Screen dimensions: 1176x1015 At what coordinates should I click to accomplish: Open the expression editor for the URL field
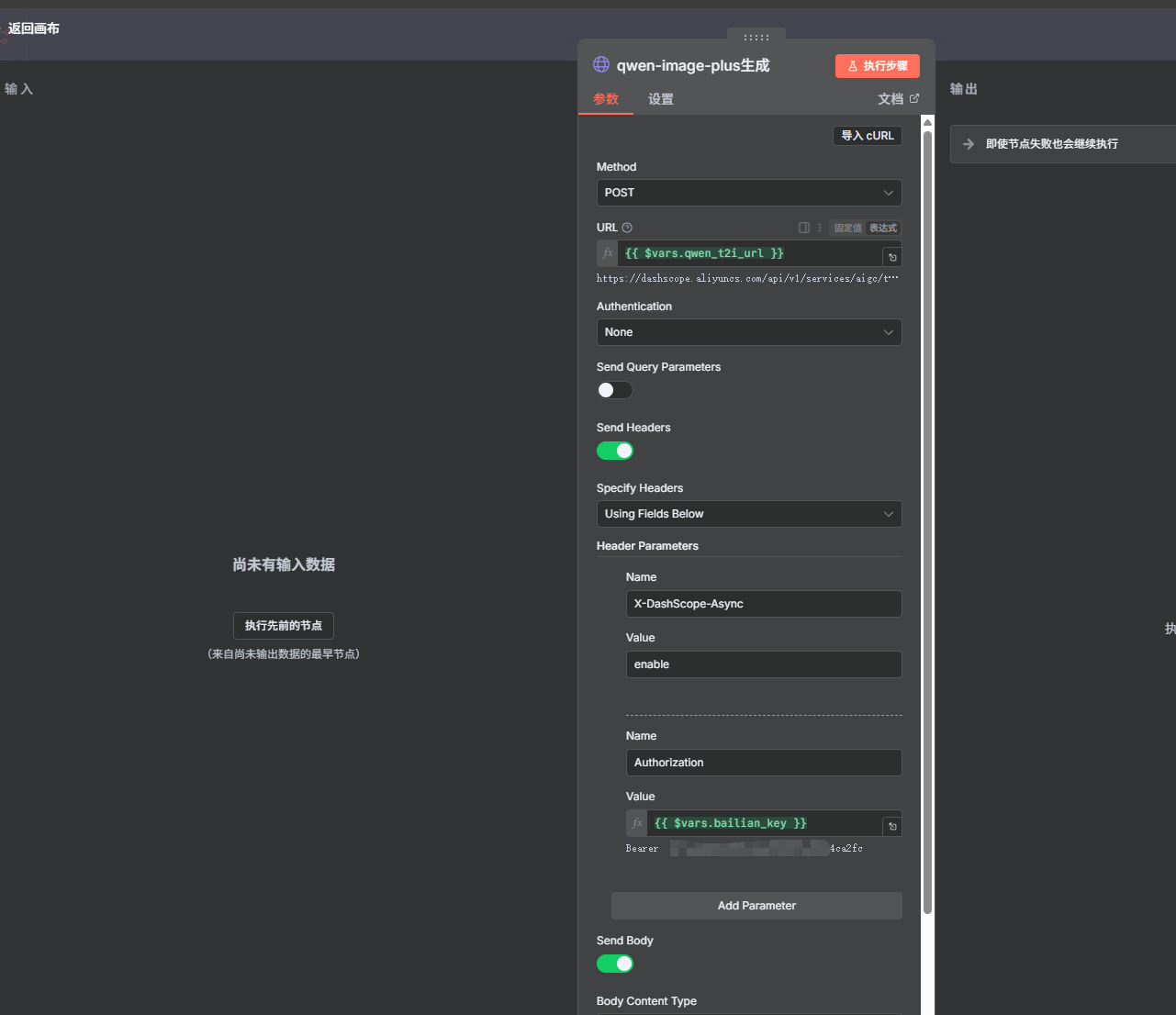point(892,257)
